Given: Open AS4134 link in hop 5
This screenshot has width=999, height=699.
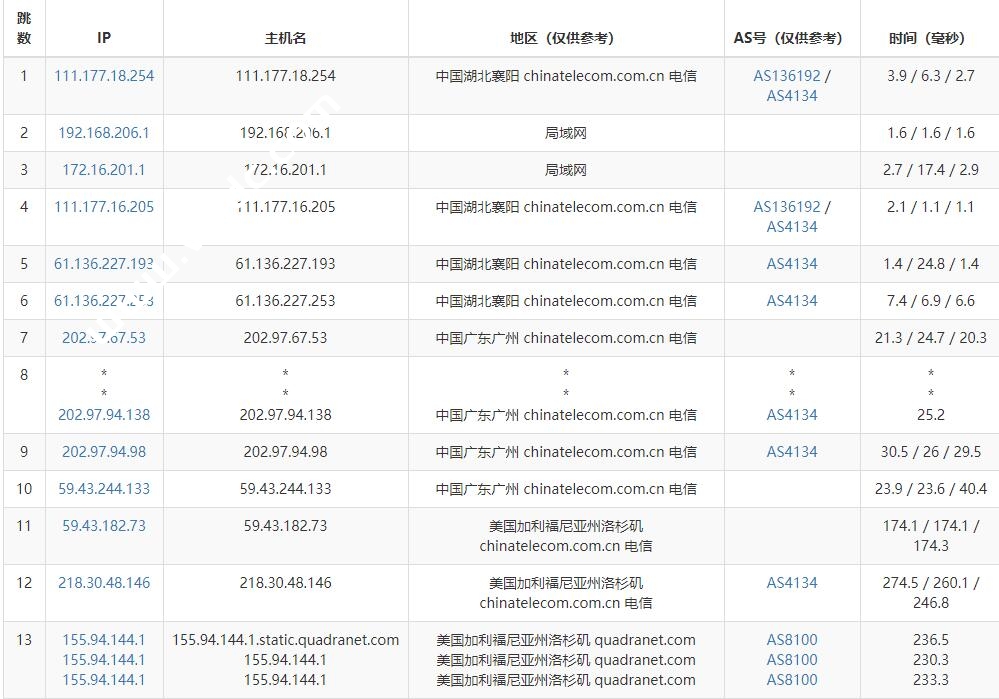Looking at the screenshot, I should [792, 264].
